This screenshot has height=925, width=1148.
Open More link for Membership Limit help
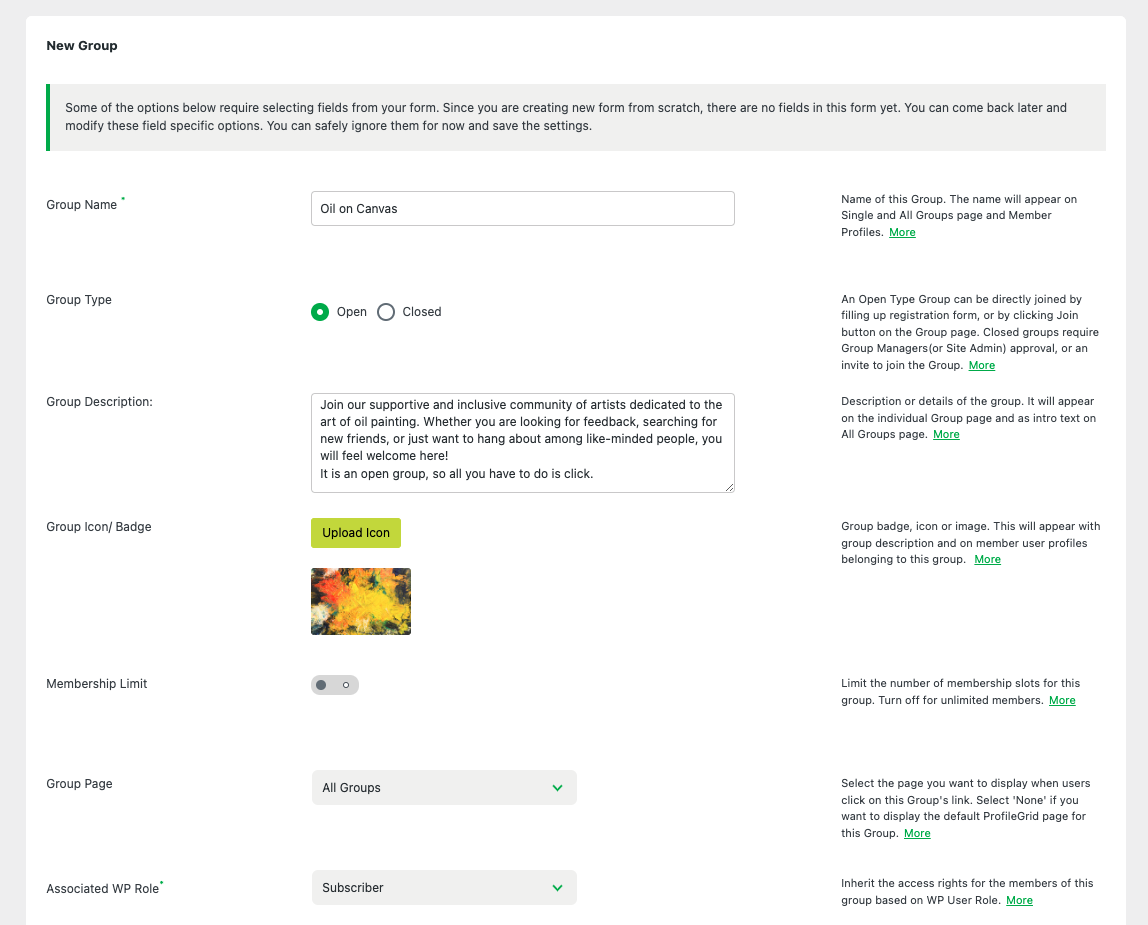tap(1062, 700)
